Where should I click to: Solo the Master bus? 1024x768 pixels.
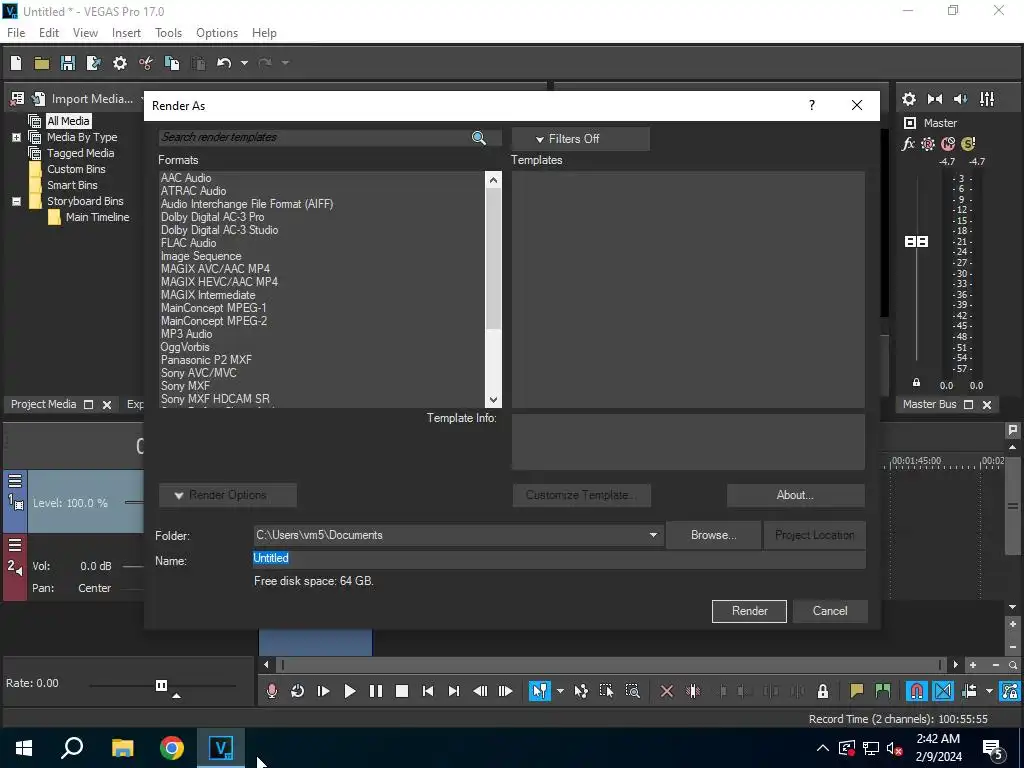tap(968, 144)
